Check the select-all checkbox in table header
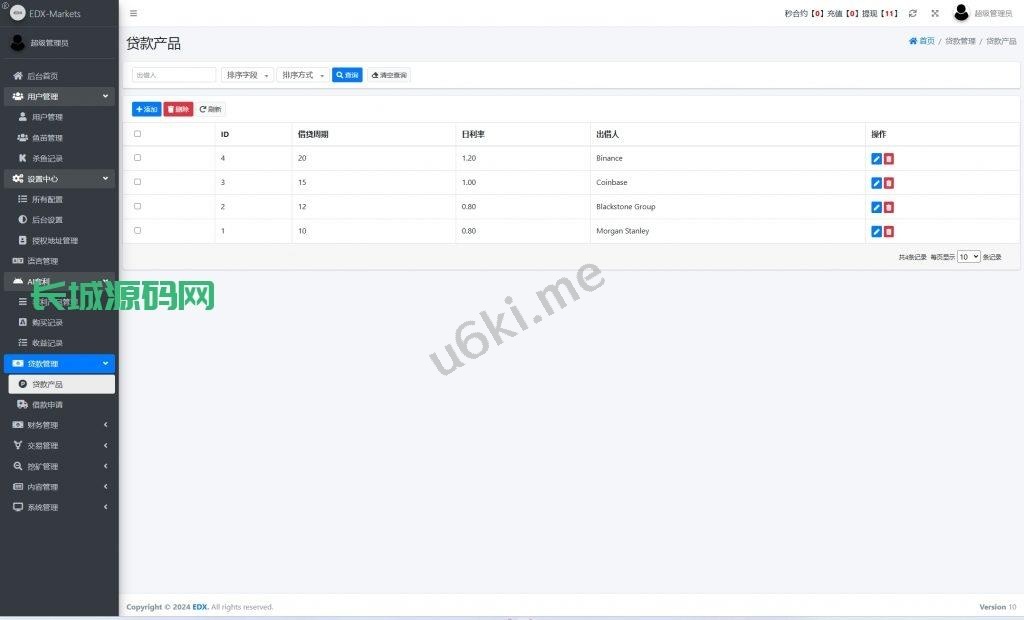This screenshot has height=620, width=1024. [x=137, y=134]
